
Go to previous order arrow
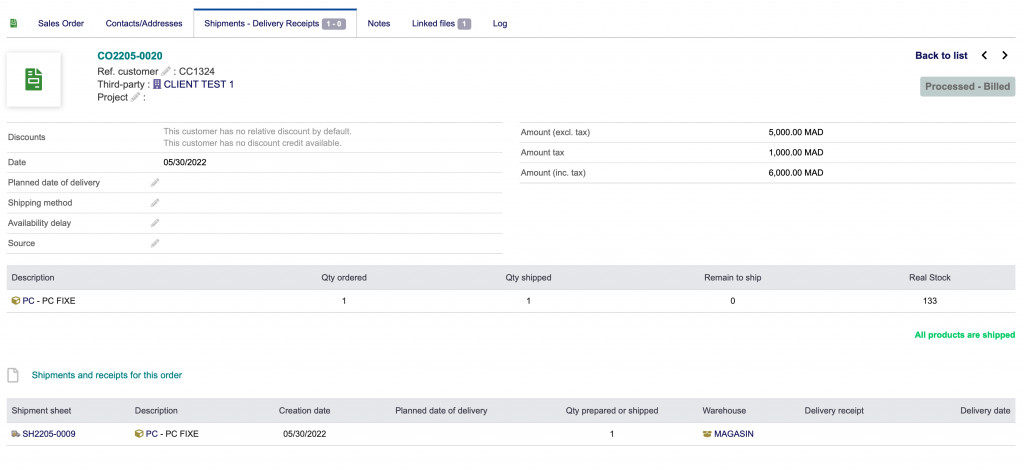click(984, 56)
